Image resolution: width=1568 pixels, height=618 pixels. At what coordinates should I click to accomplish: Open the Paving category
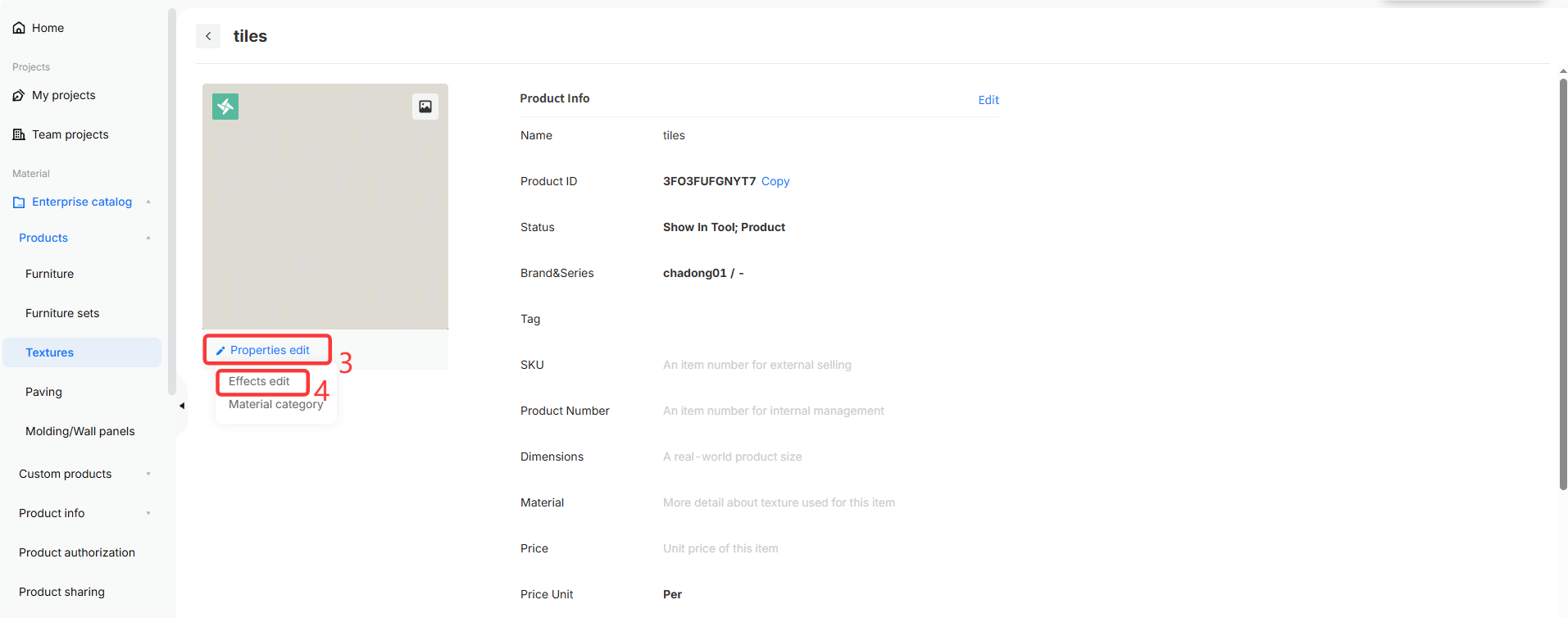tap(43, 392)
